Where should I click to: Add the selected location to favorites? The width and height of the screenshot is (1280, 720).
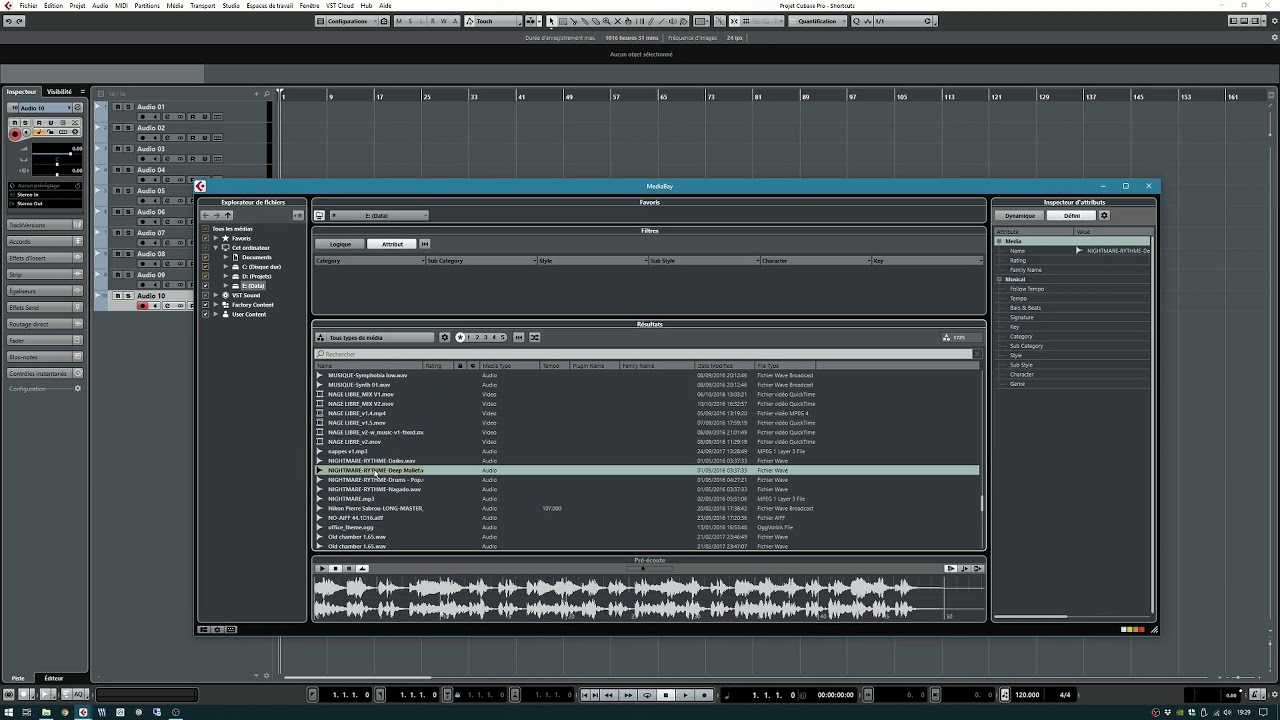tap(298, 215)
